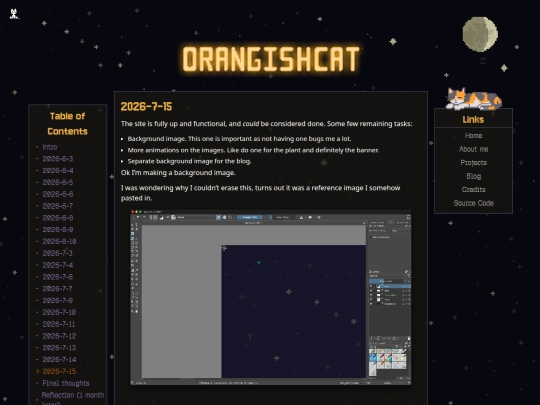Click 'Ok I'm making a background image.' text
The height and width of the screenshot is (405, 540).
click(x=178, y=173)
